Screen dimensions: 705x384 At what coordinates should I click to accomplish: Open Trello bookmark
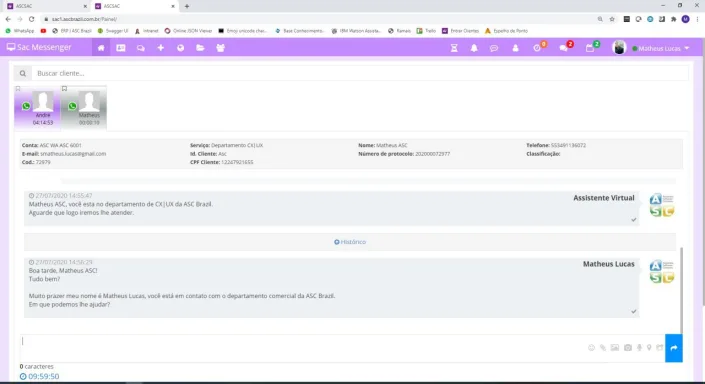click(426, 31)
